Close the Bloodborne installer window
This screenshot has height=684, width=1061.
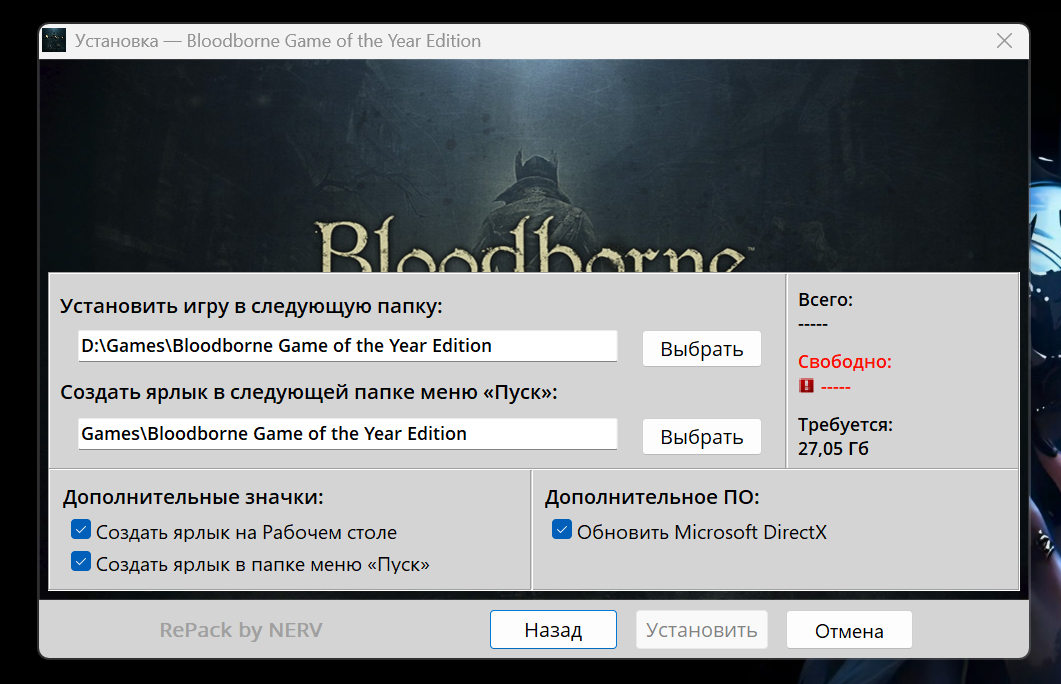pyautogui.click(x=1004, y=41)
